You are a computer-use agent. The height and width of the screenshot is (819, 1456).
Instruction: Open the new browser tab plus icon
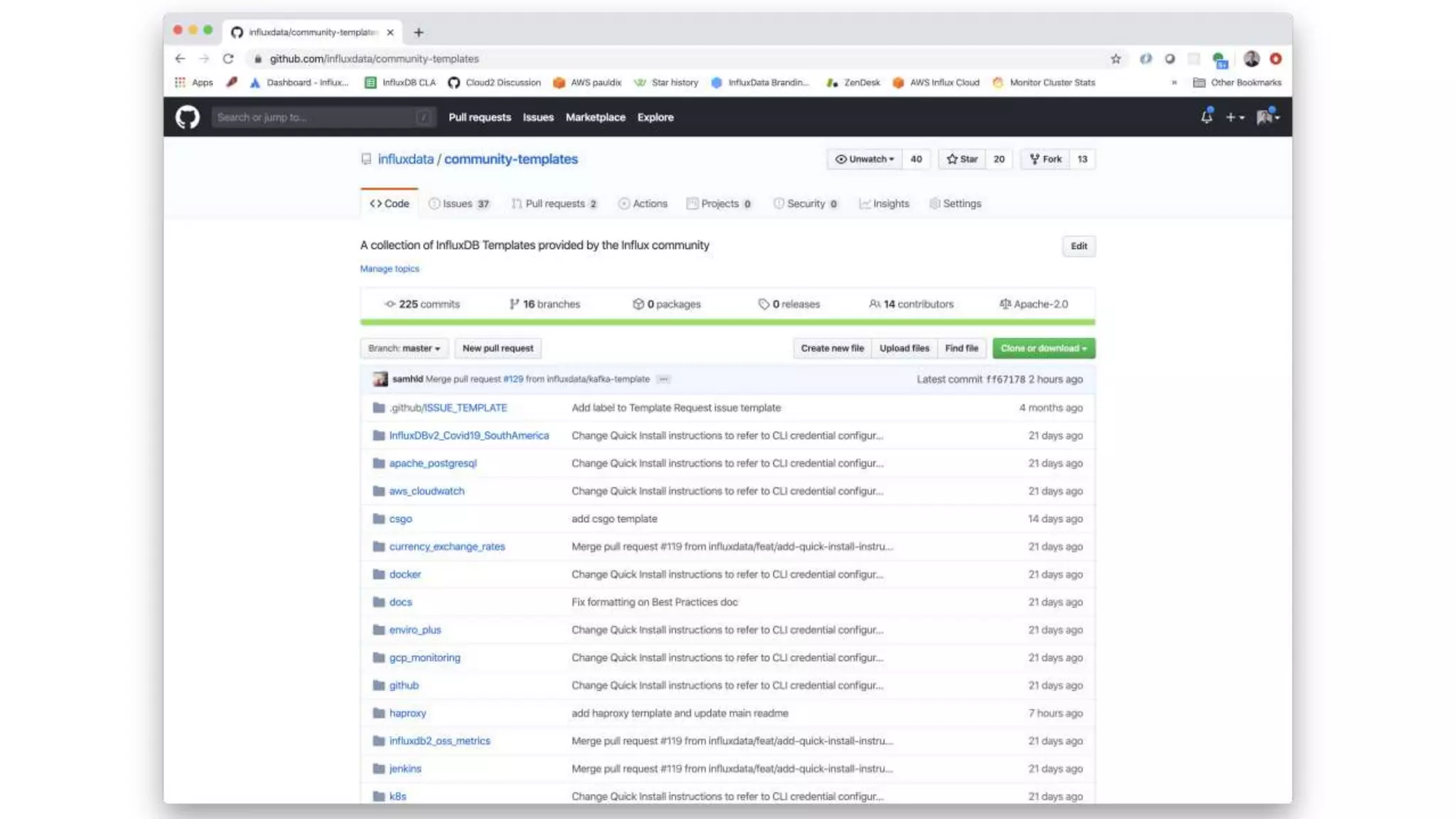[x=419, y=32]
